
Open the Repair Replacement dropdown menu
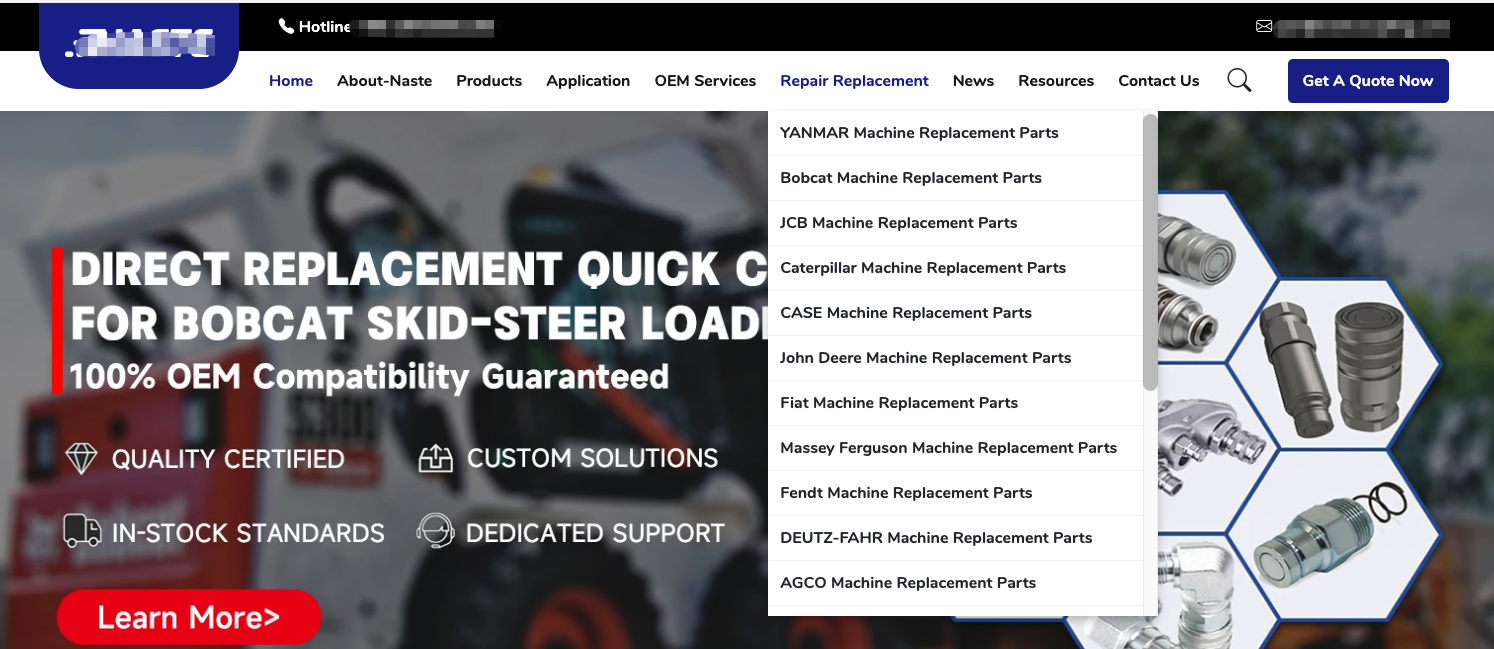pyautogui.click(x=854, y=81)
